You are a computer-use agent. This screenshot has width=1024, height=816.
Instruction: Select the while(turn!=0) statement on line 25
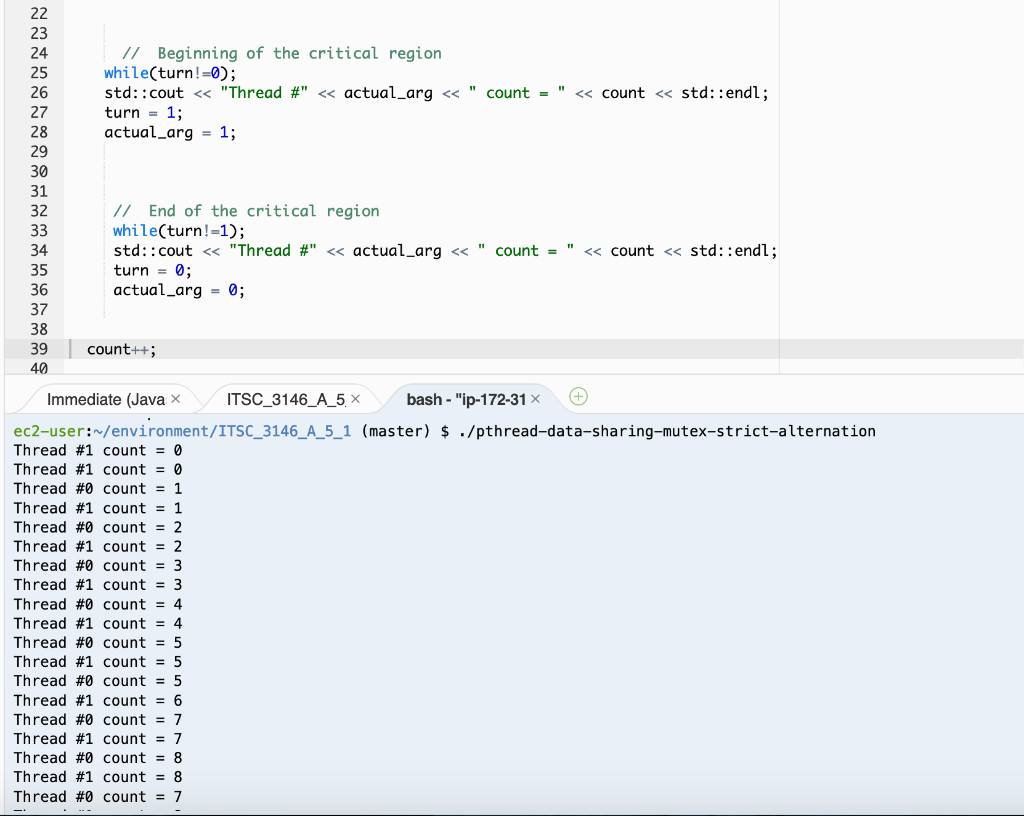170,73
